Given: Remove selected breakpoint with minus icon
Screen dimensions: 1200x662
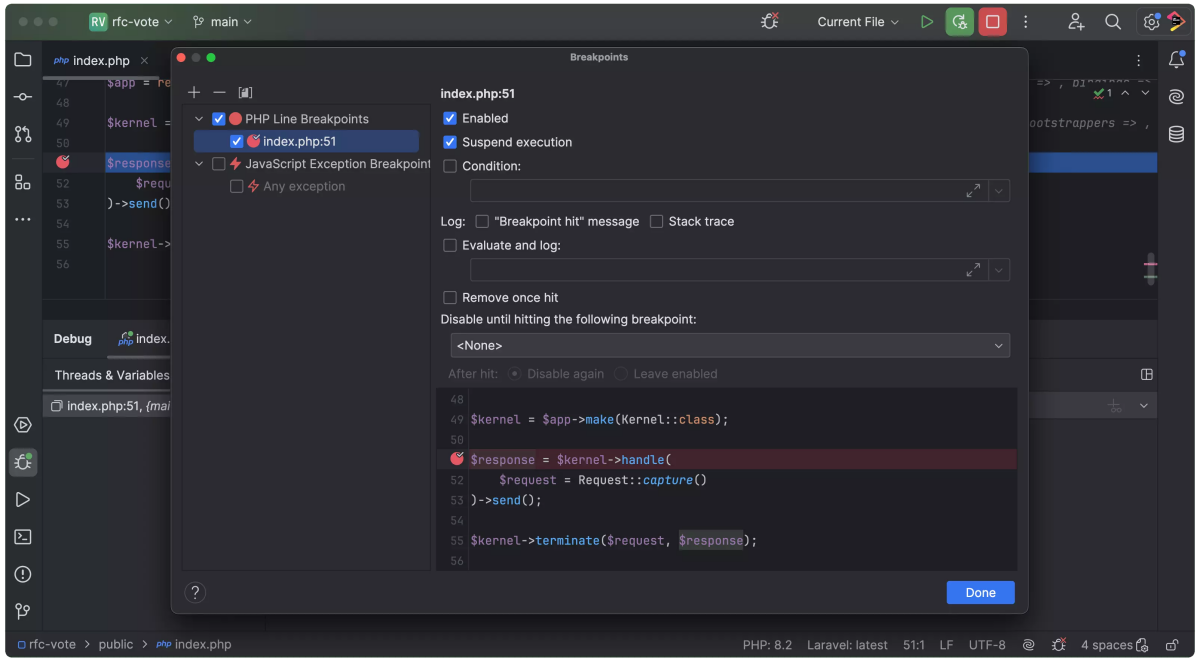Looking at the screenshot, I should click(220, 92).
